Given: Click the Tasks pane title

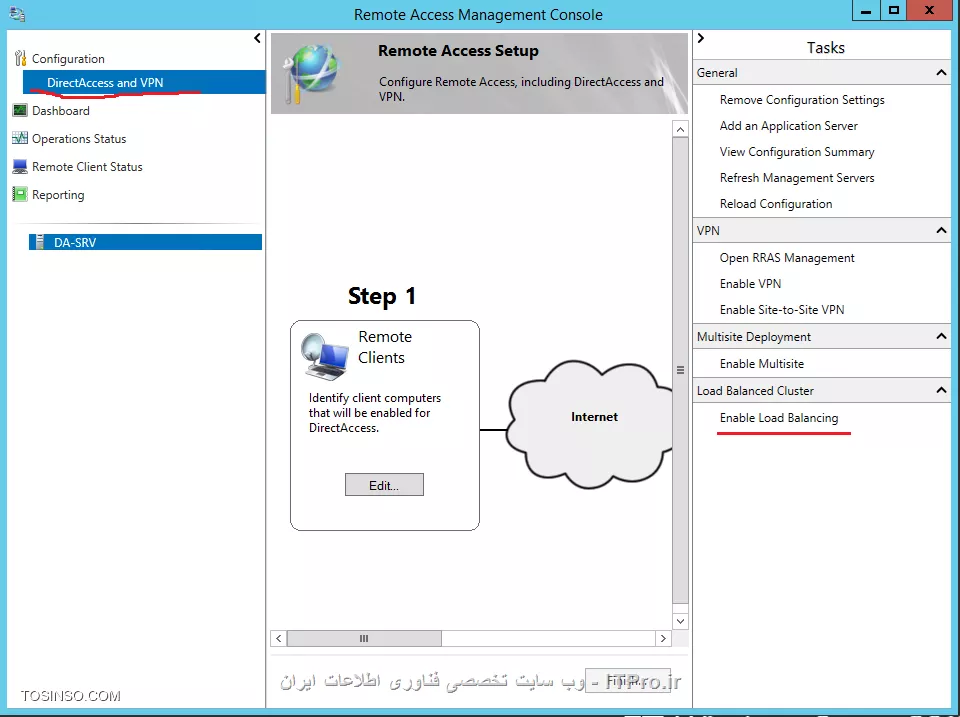Looking at the screenshot, I should click(825, 48).
